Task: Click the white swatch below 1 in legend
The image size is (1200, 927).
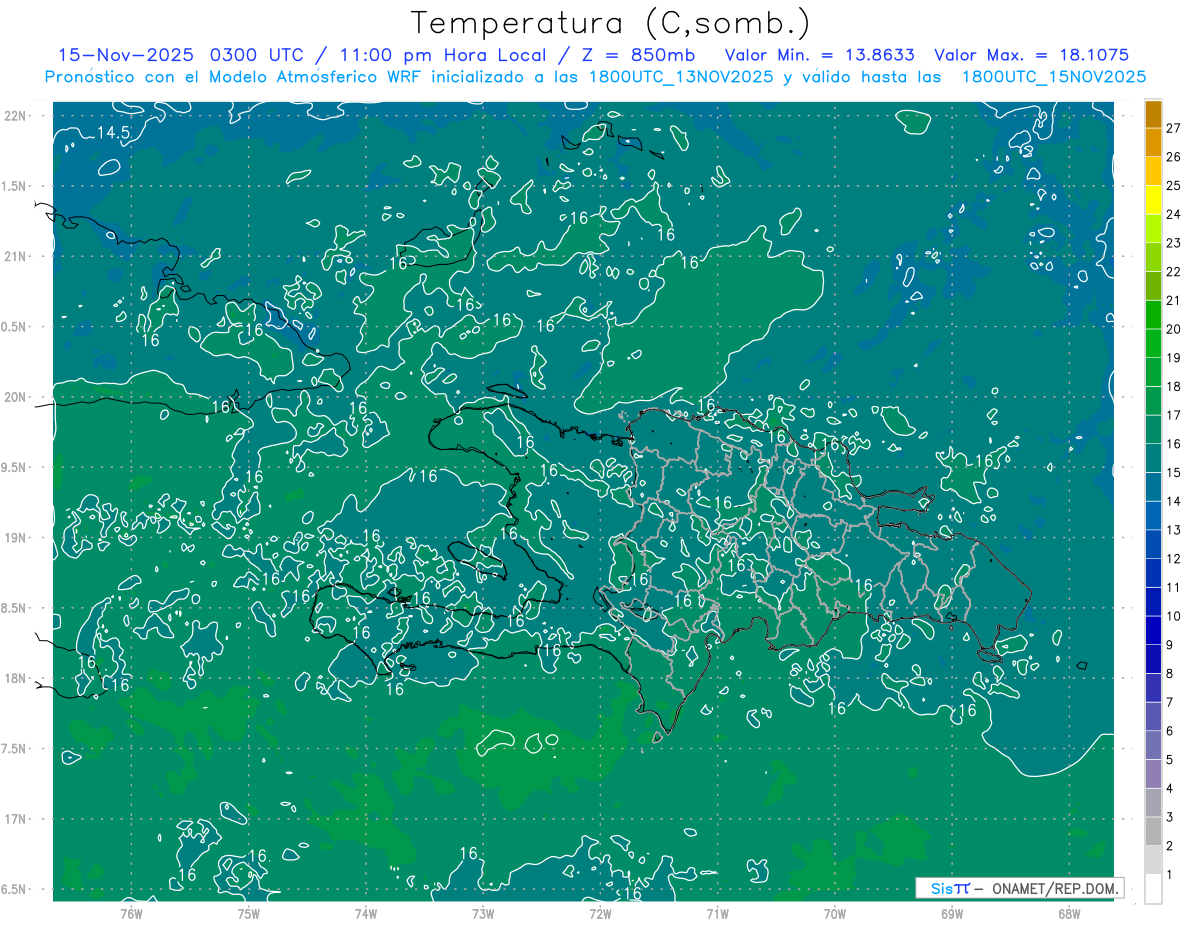Action: 1153,889
